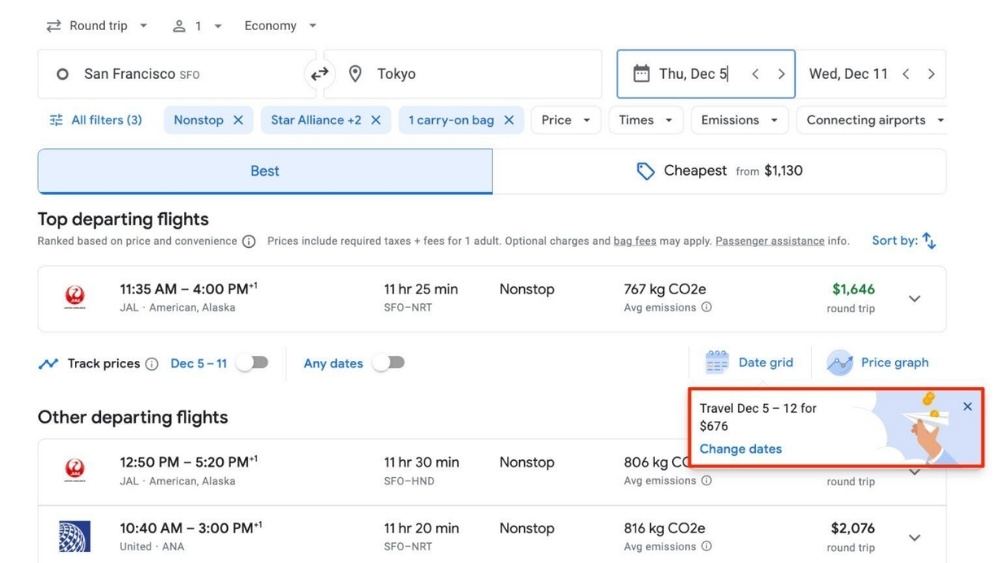Viewport: 1000px width, 563px height.
Task: Click the Sort by arrows icon
Action: click(x=929, y=241)
